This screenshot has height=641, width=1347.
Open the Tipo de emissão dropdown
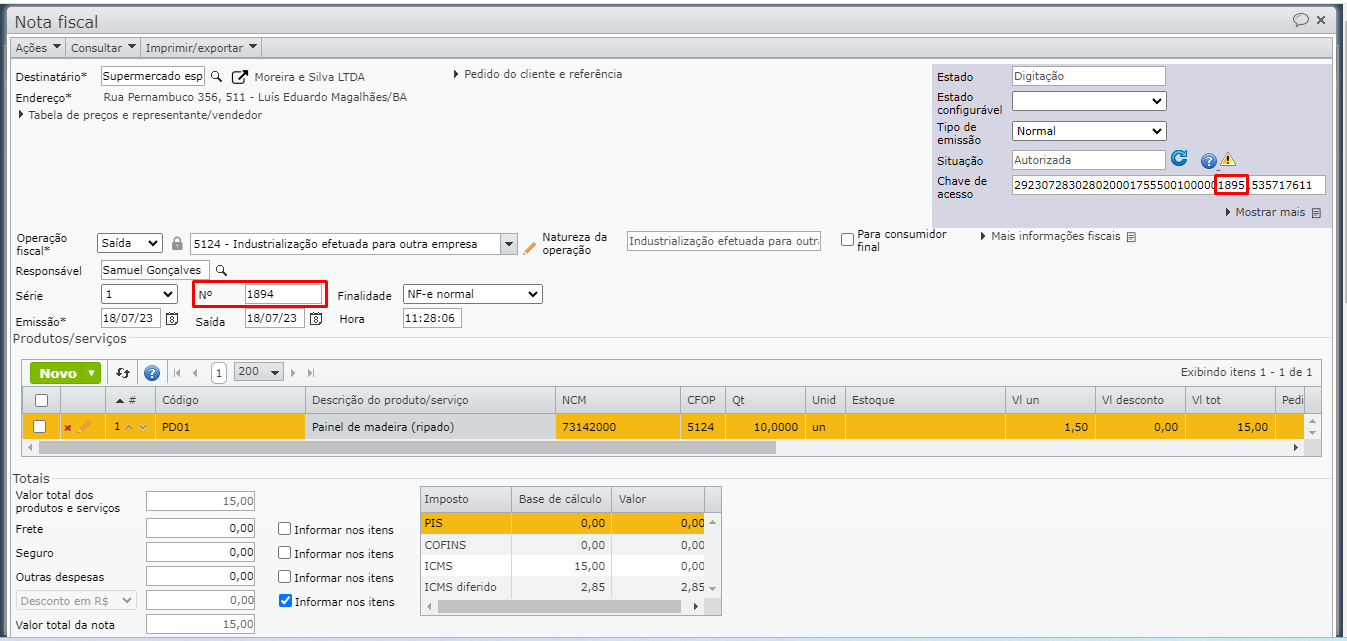pyautogui.click(x=1088, y=131)
